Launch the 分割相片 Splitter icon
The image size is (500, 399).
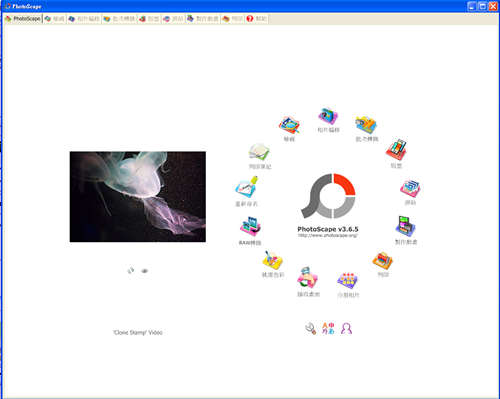(348, 281)
